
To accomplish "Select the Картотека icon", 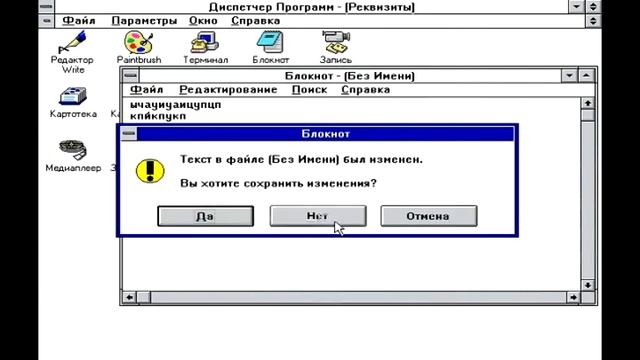I will click(x=73, y=102).
